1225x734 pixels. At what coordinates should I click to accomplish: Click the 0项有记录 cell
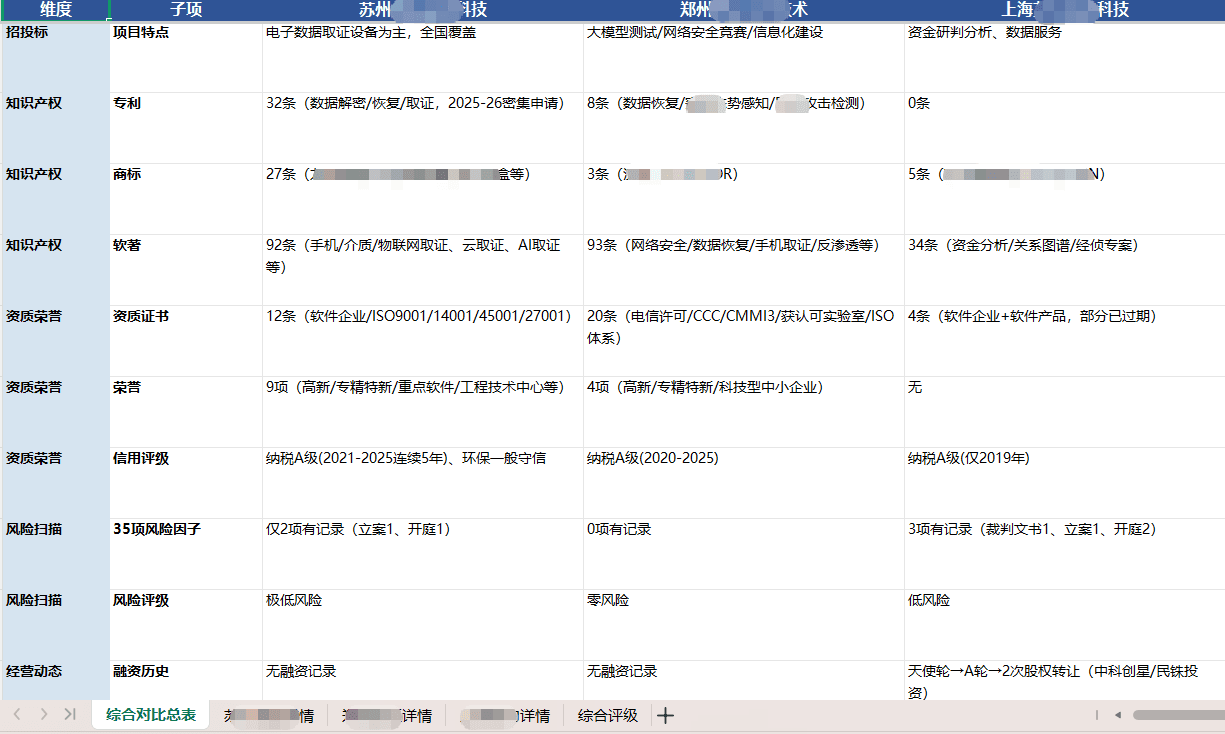pyautogui.click(x=744, y=554)
